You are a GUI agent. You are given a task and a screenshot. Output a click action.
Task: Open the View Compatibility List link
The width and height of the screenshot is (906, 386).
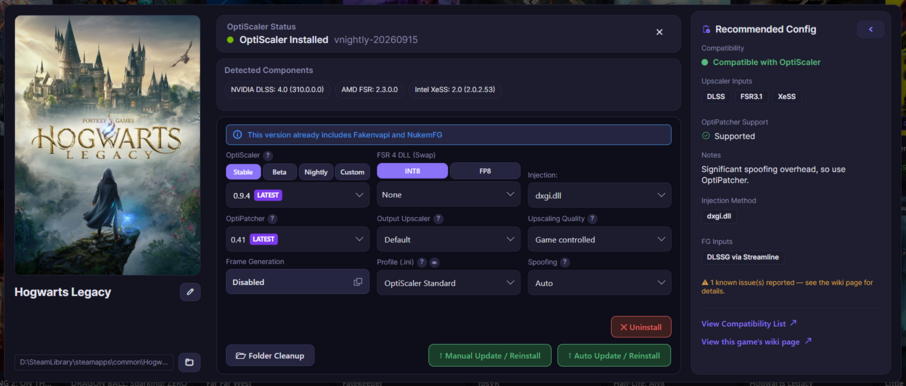click(x=749, y=324)
